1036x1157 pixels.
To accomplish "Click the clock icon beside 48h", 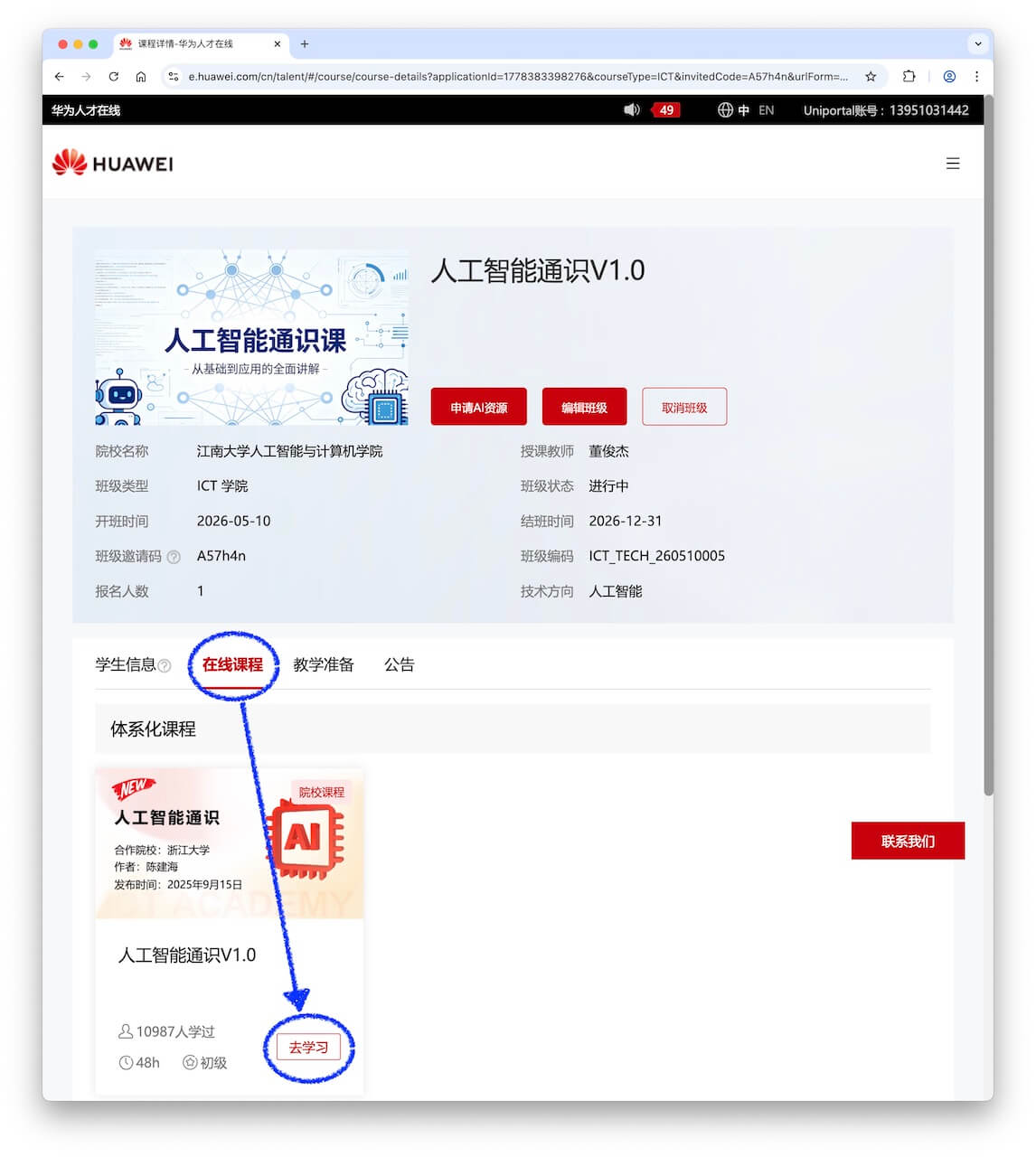I will click(126, 1063).
